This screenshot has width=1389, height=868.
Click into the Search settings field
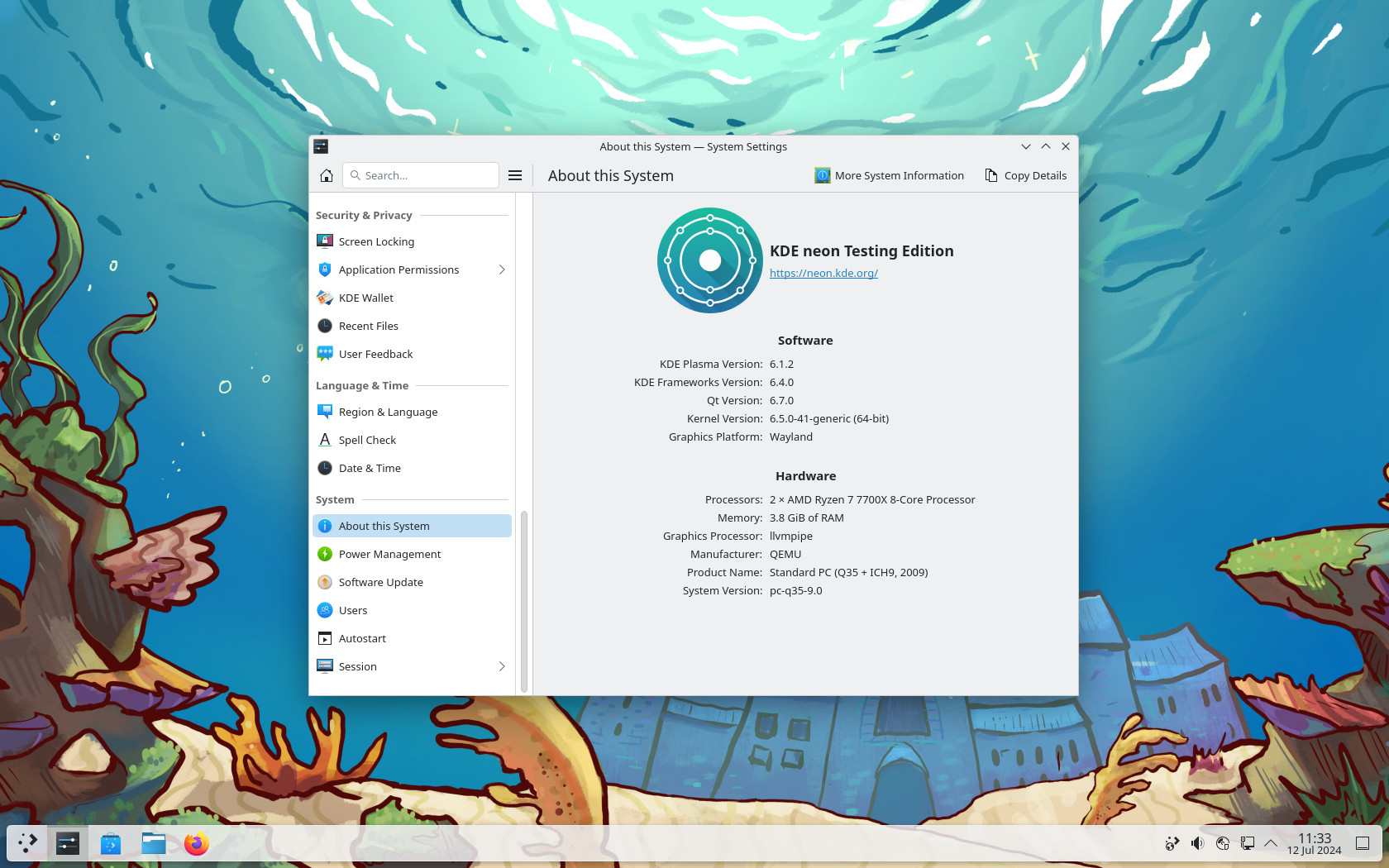(420, 175)
